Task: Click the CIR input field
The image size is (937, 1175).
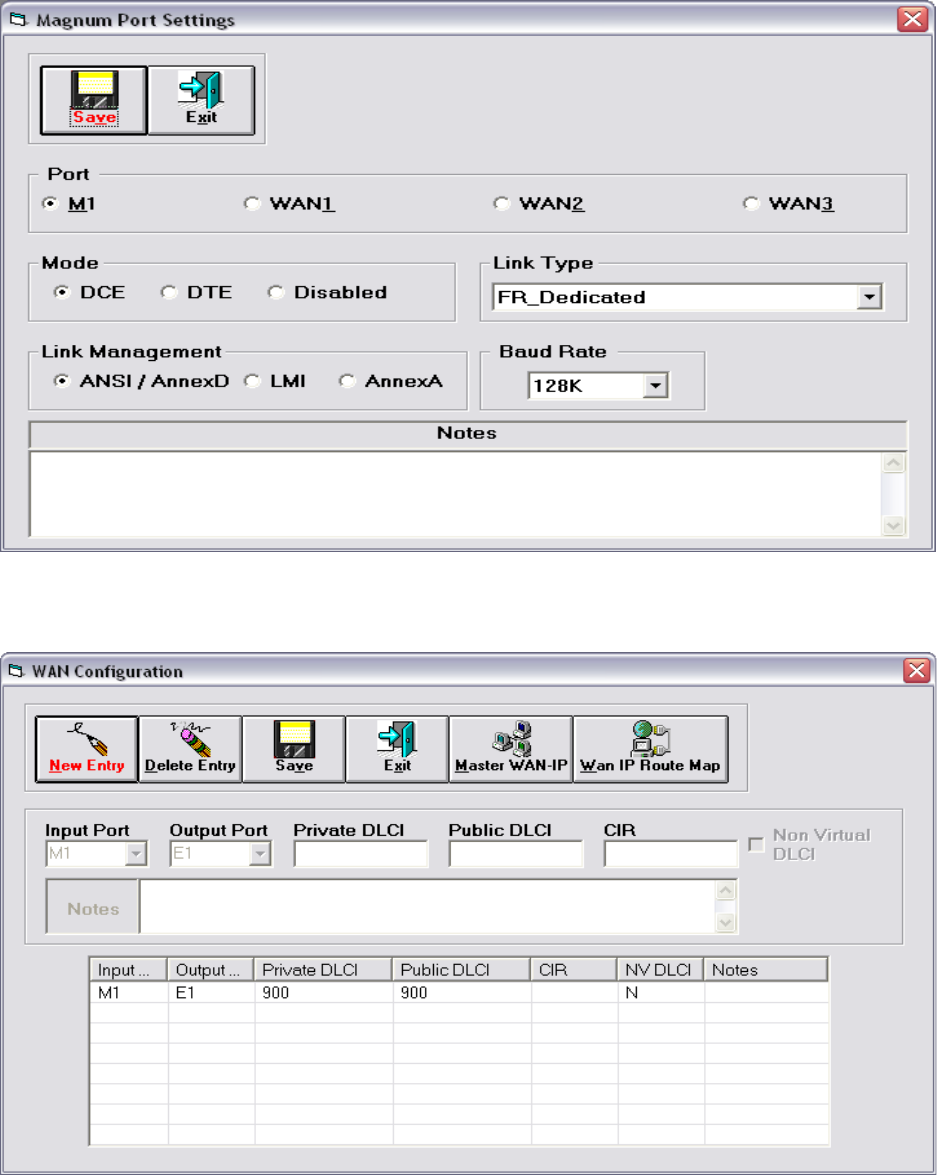Action: (671, 854)
